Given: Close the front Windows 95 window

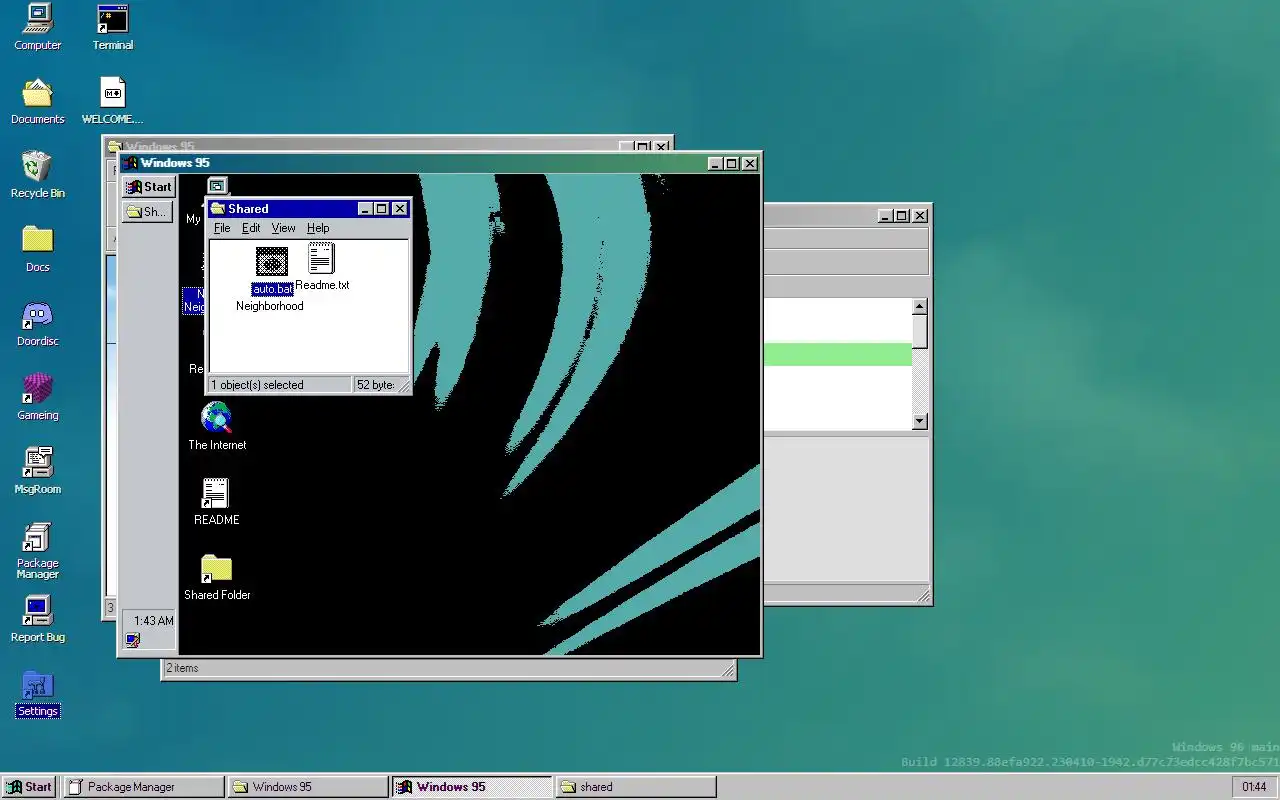Looking at the screenshot, I should (x=750, y=163).
